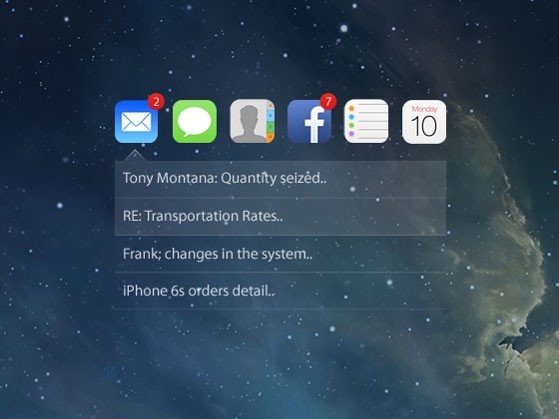This screenshot has height=419, width=559.
Task: Click the Monday label on Calendar icon
Action: point(424,109)
